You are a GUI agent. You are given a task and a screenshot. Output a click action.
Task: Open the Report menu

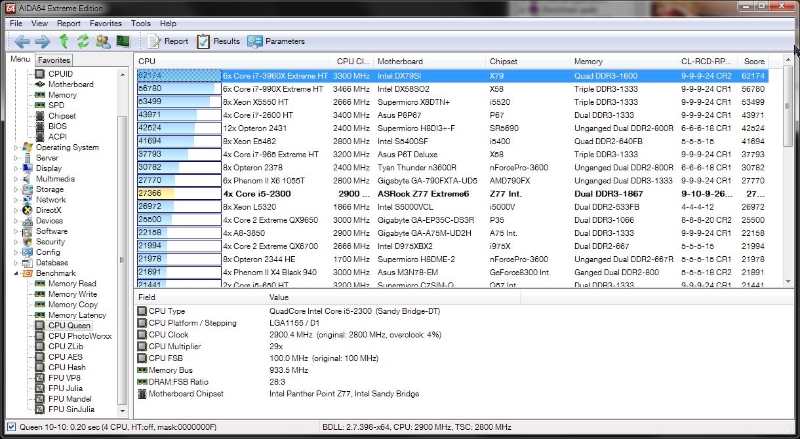coord(68,23)
